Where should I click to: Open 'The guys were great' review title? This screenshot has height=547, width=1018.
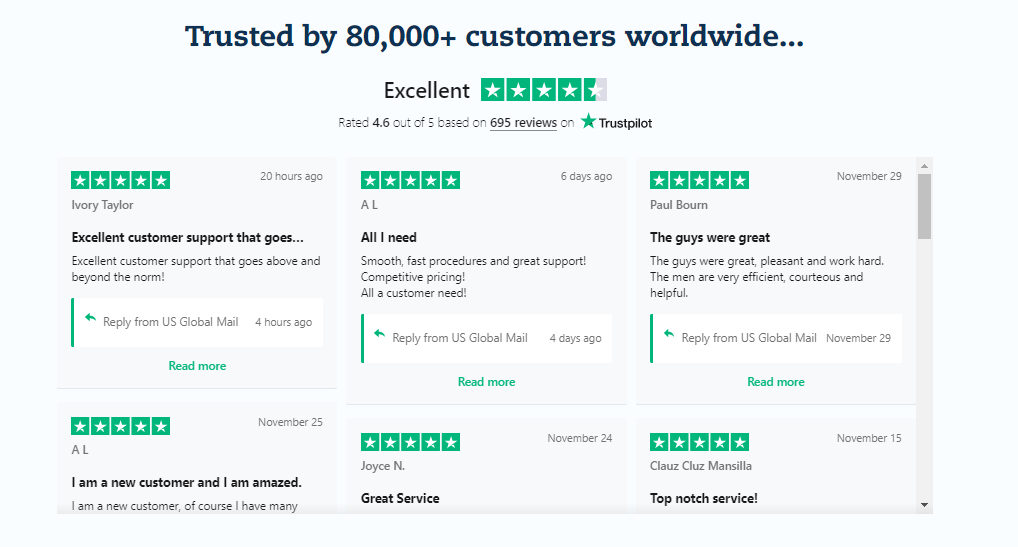710,238
